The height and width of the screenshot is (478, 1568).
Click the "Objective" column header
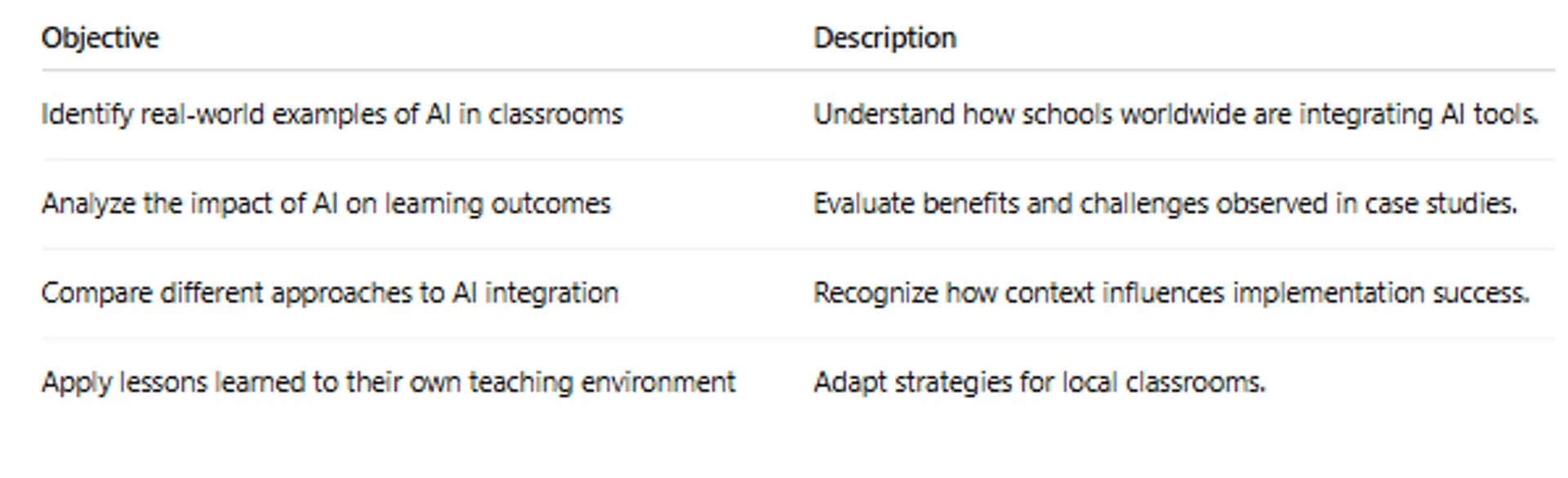[100, 38]
